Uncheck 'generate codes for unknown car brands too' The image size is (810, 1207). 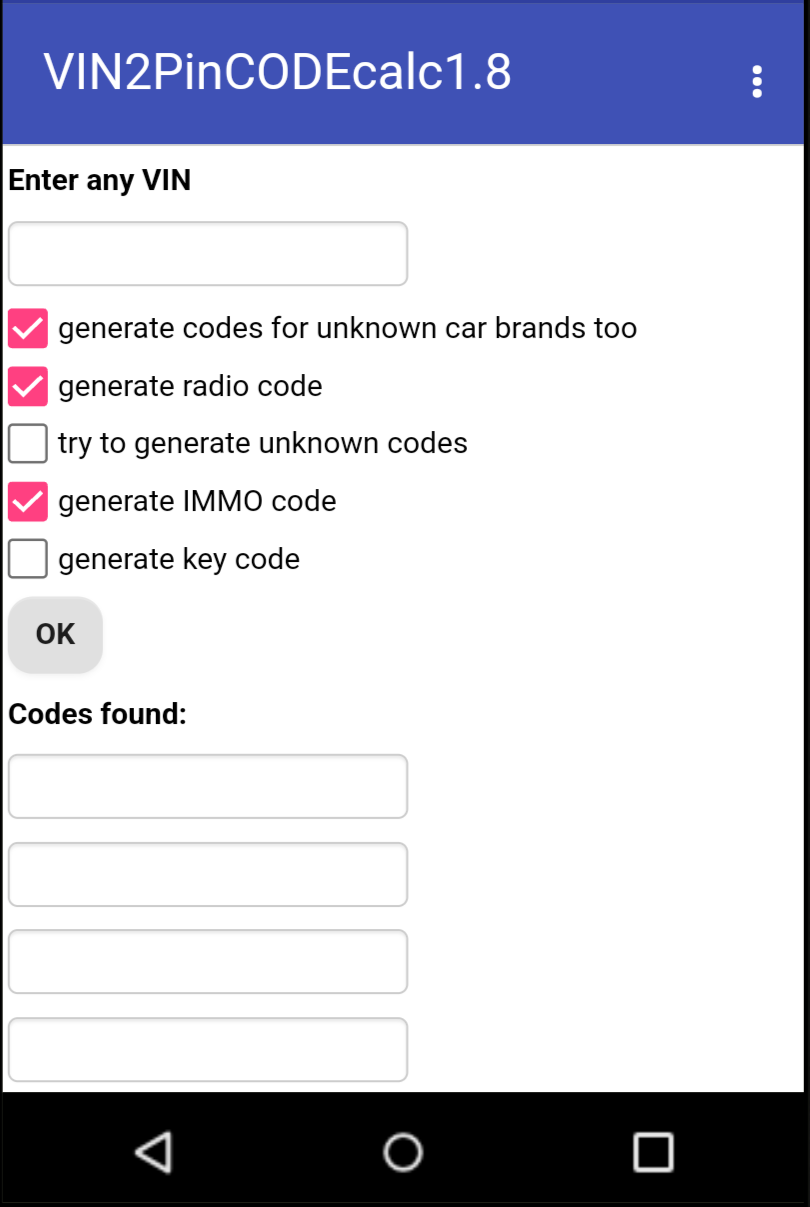[28, 328]
